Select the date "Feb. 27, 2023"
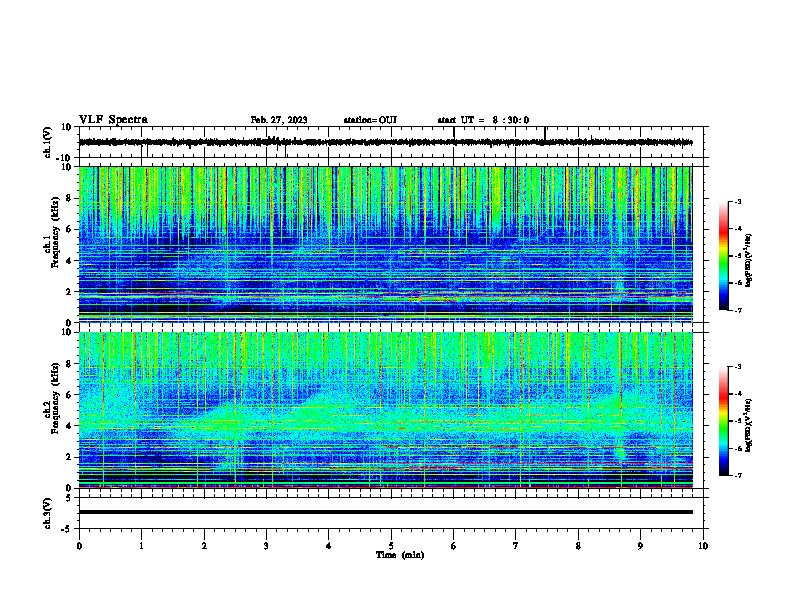The height and width of the screenshot is (612, 792). coord(279,120)
